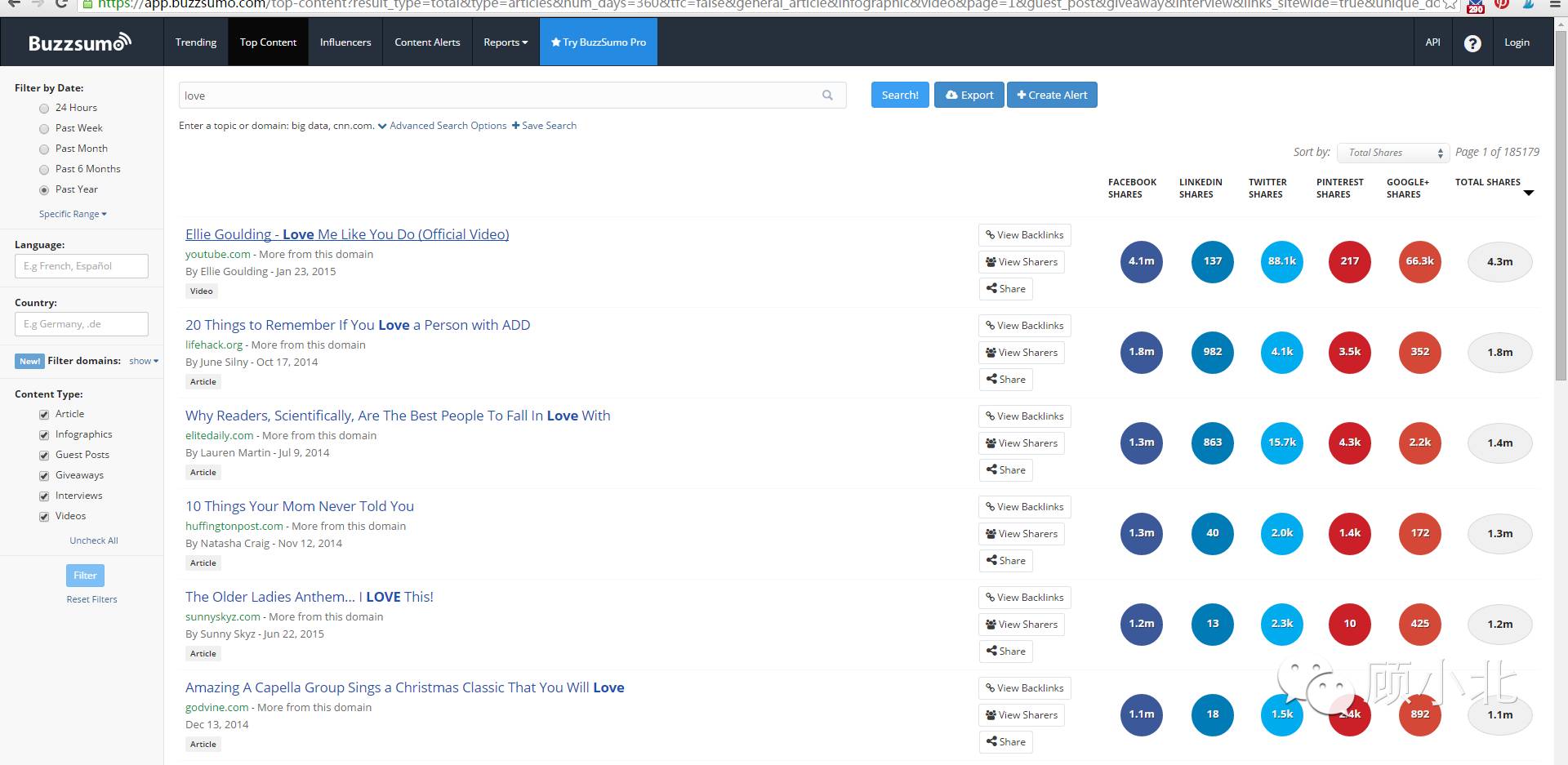This screenshot has height=765, width=1568.
Task: Click the Language filter input field
Action: [x=82, y=266]
